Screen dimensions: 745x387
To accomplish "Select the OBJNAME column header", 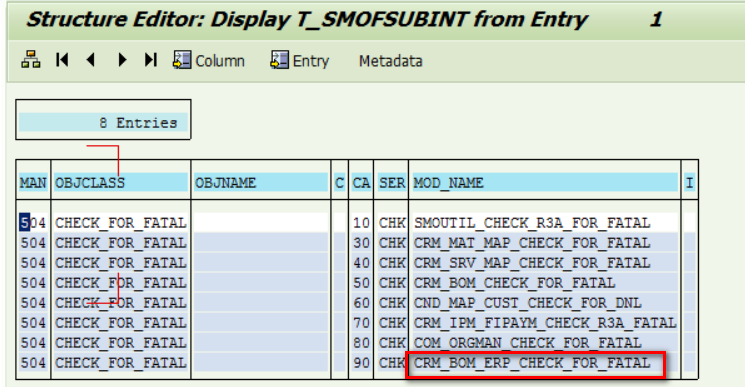I will click(x=261, y=183).
